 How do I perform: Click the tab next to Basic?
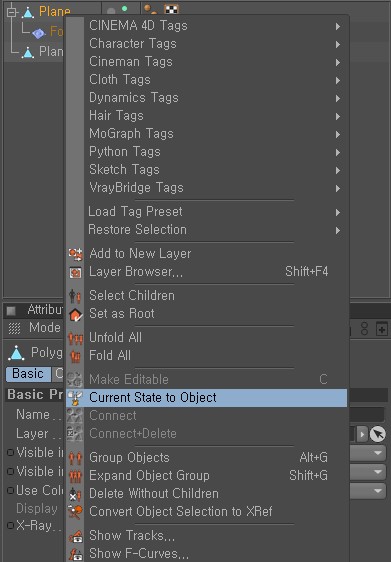[x=57, y=374]
